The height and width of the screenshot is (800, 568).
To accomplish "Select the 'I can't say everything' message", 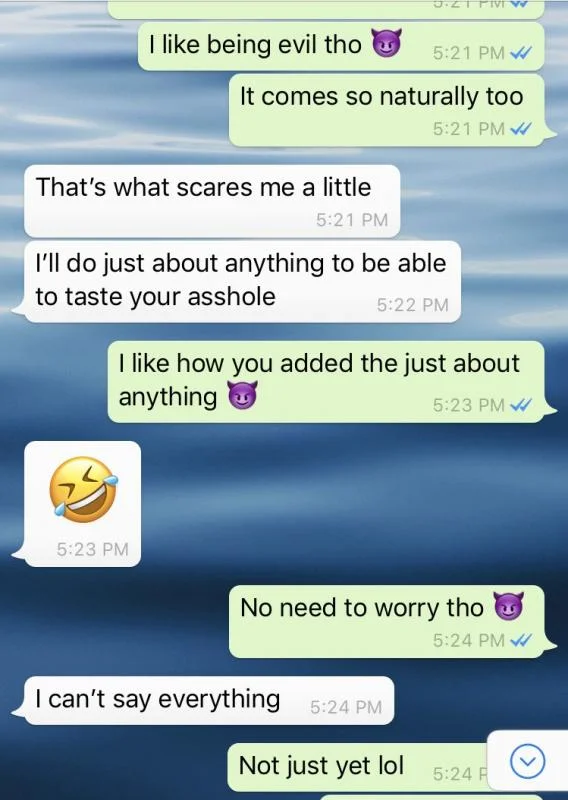I will [209, 701].
